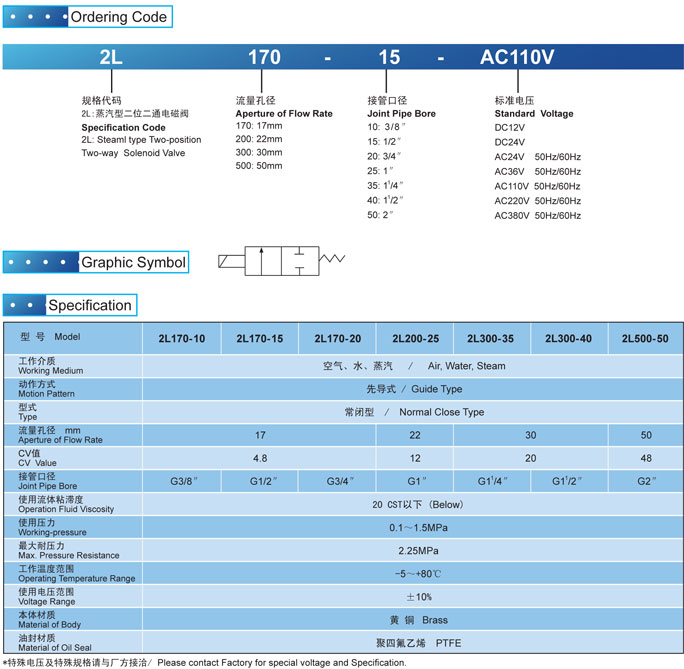Click the '2.25MPa' max pressure value

click(x=418, y=551)
